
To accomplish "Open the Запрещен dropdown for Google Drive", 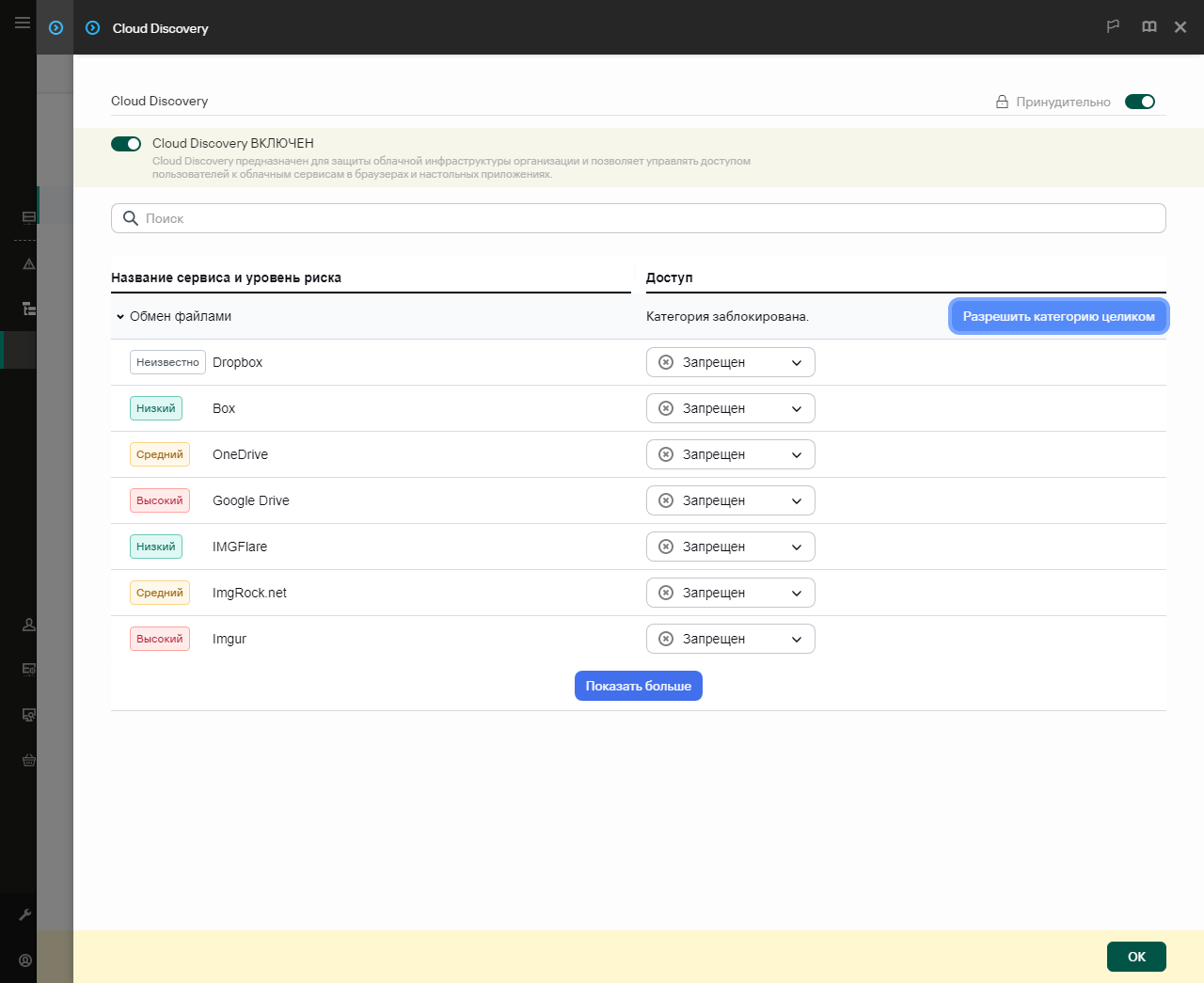I will click(x=731, y=500).
